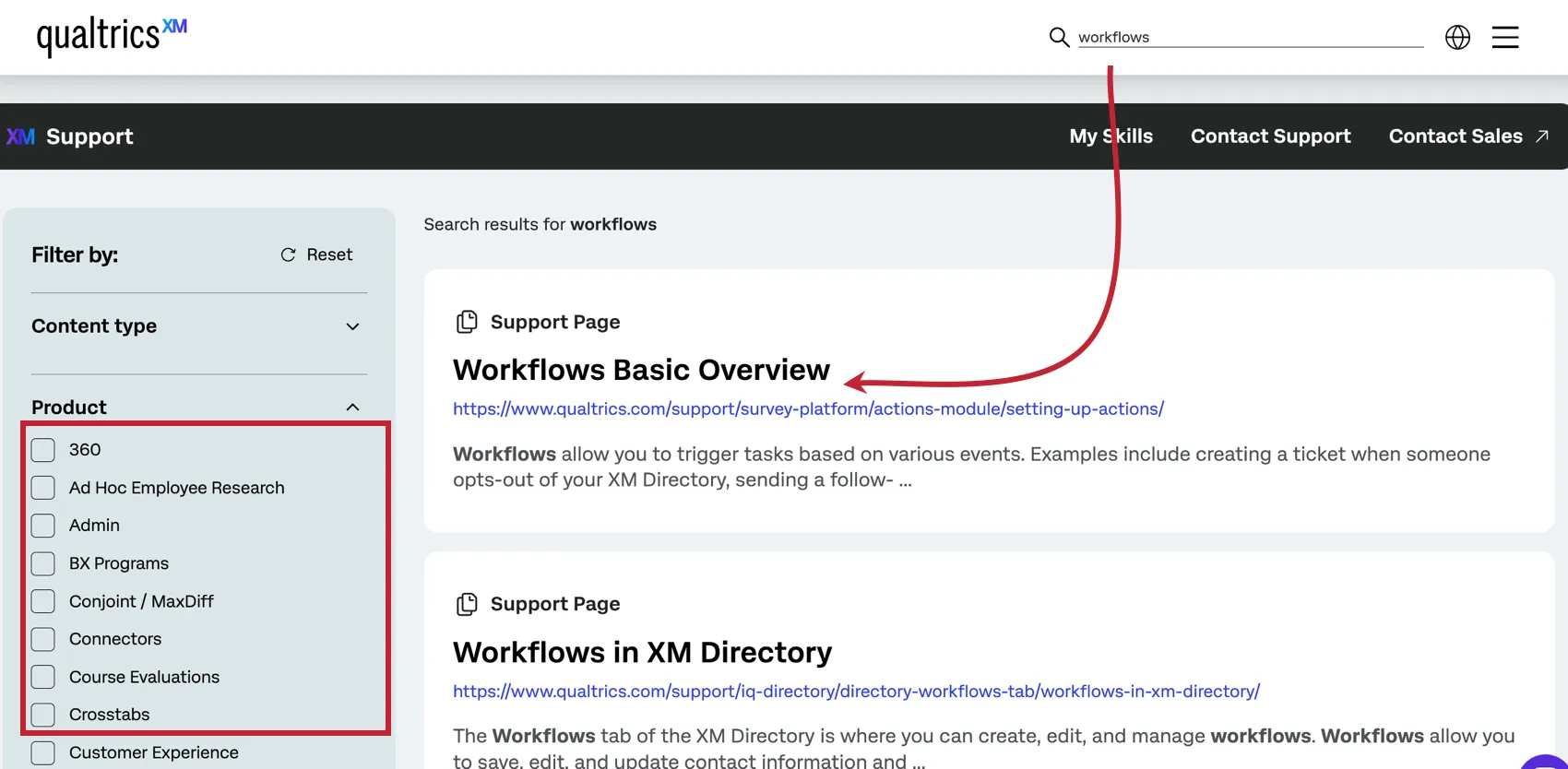Open the language globe icon

pos(1457,37)
